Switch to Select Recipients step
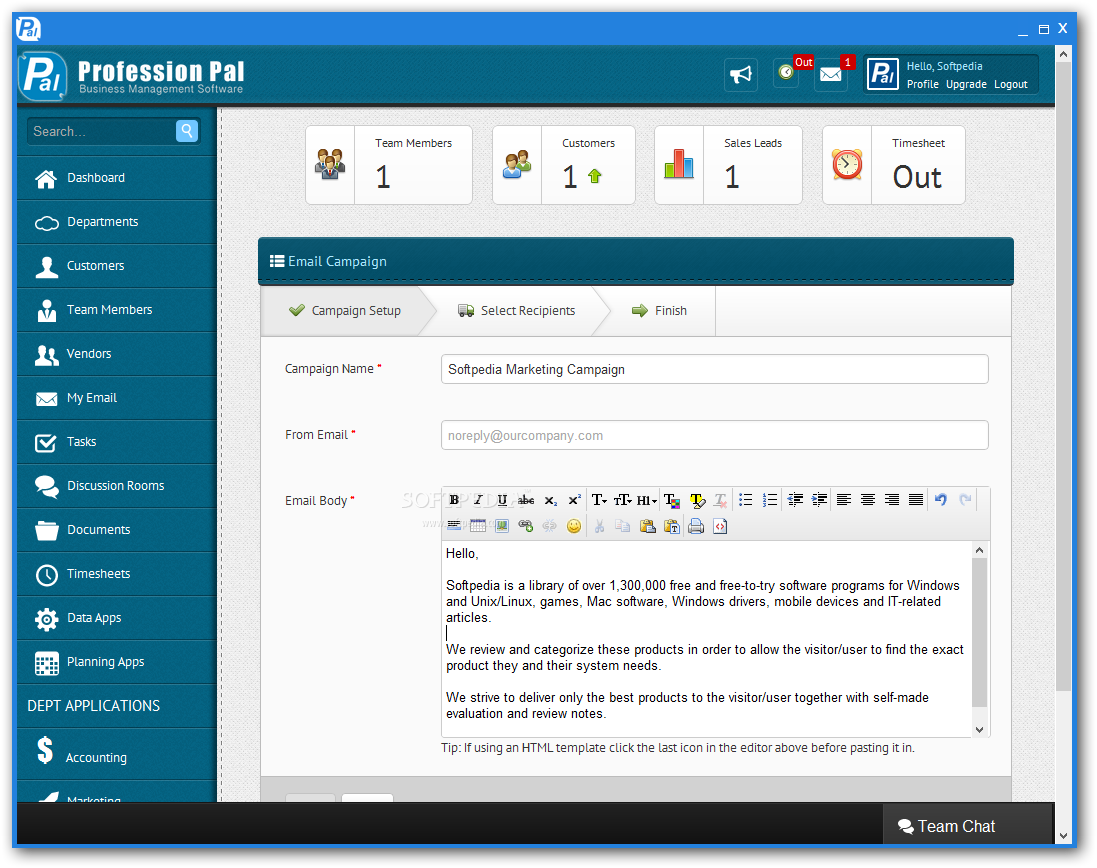 pos(516,311)
